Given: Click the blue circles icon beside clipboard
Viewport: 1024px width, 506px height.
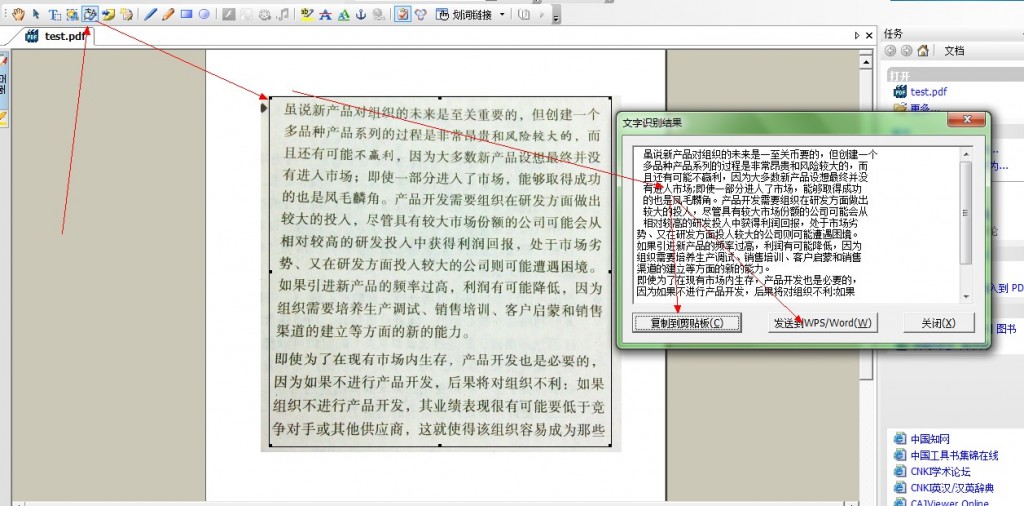Looking at the screenshot, I should click(x=421, y=14).
